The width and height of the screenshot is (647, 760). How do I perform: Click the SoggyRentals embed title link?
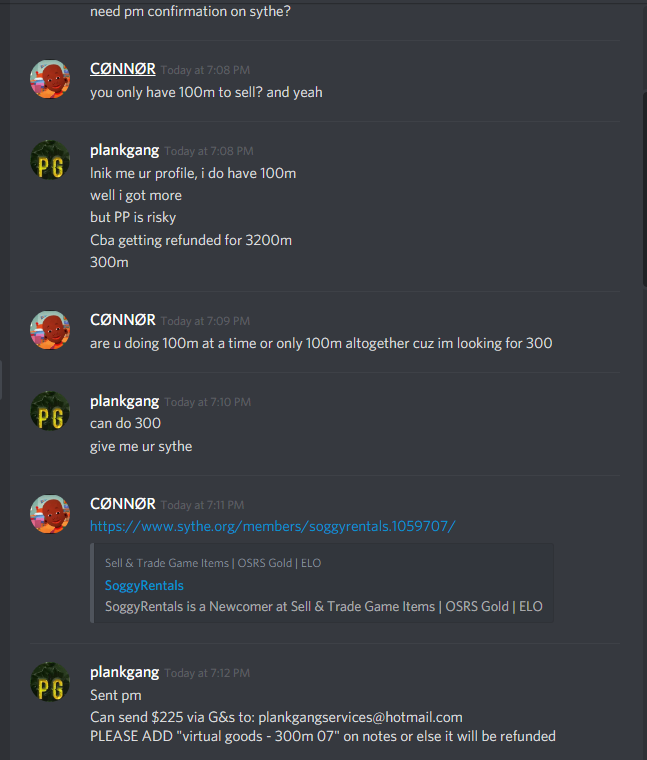(144, 586)
